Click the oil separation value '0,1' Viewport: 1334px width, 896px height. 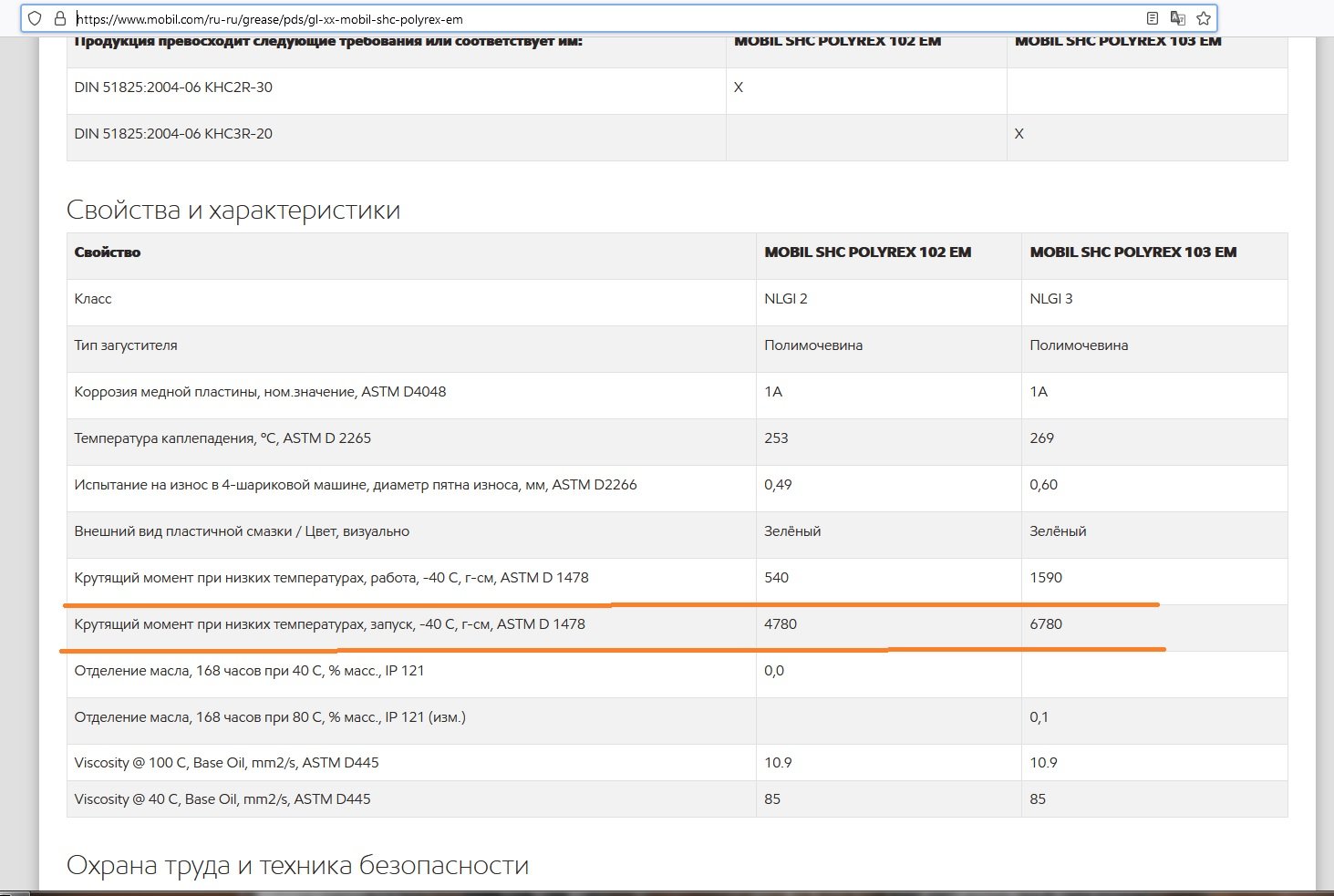(x=1039, y=717)
